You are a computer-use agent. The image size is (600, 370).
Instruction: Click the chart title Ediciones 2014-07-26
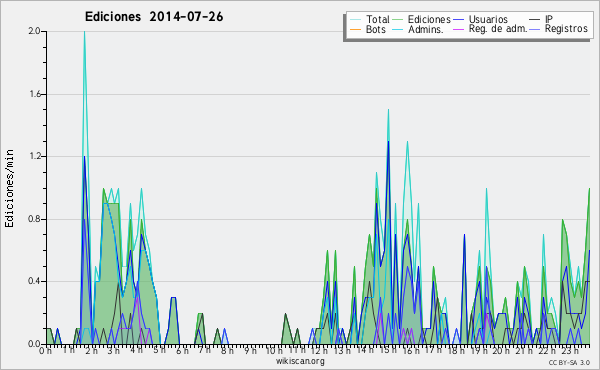tap(154, 17)
